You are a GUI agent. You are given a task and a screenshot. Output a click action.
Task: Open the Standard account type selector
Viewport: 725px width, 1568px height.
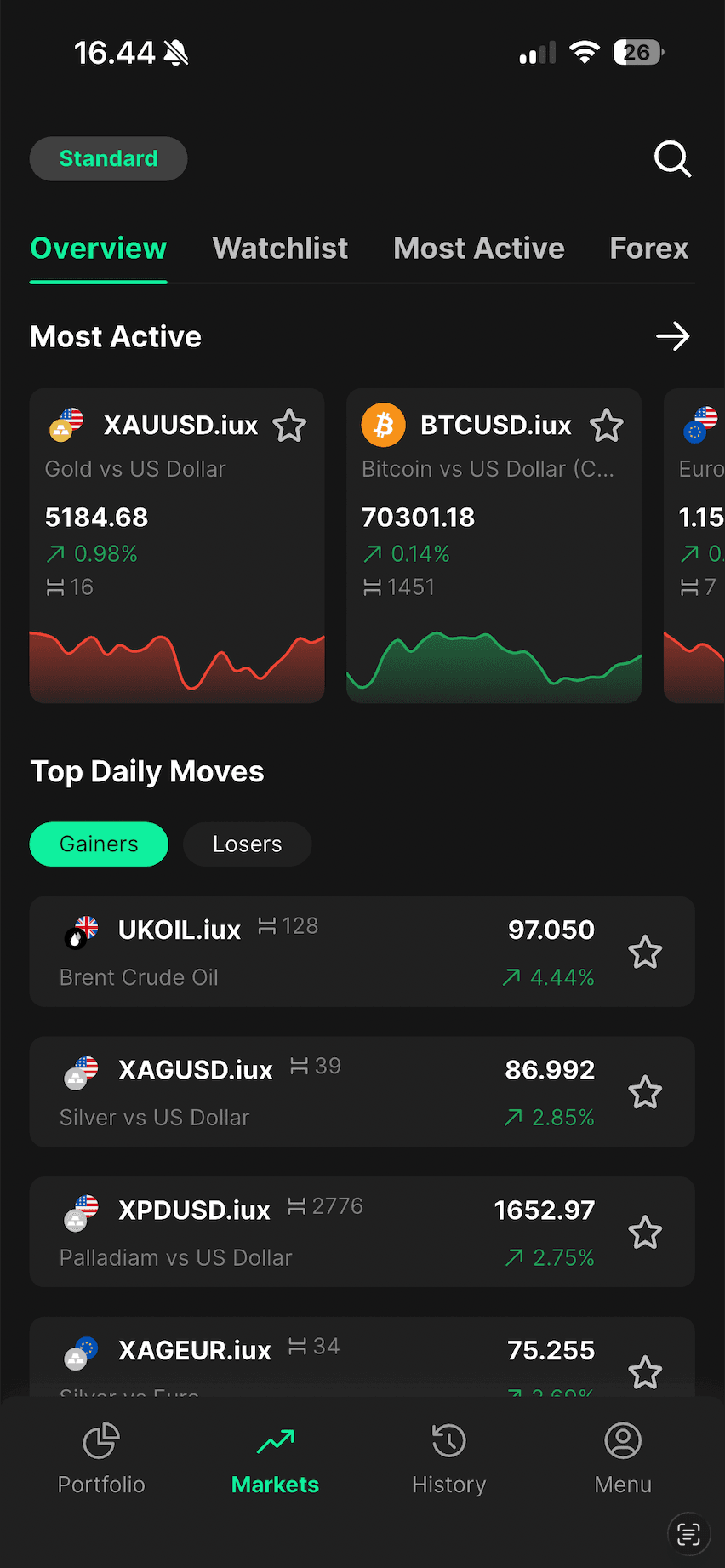[108, 158]
